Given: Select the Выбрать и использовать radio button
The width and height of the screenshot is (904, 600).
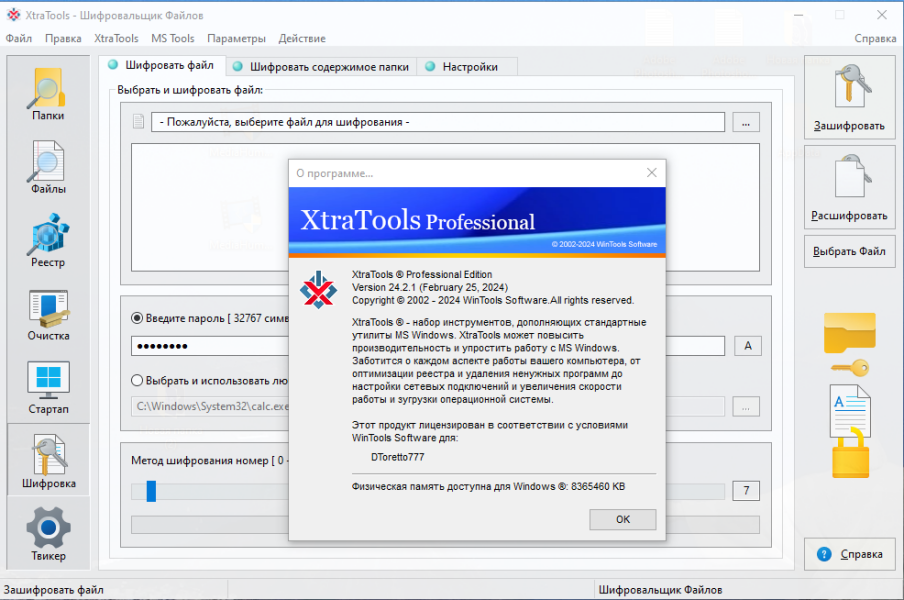Looking at the screenshot, I should point(137,380).
